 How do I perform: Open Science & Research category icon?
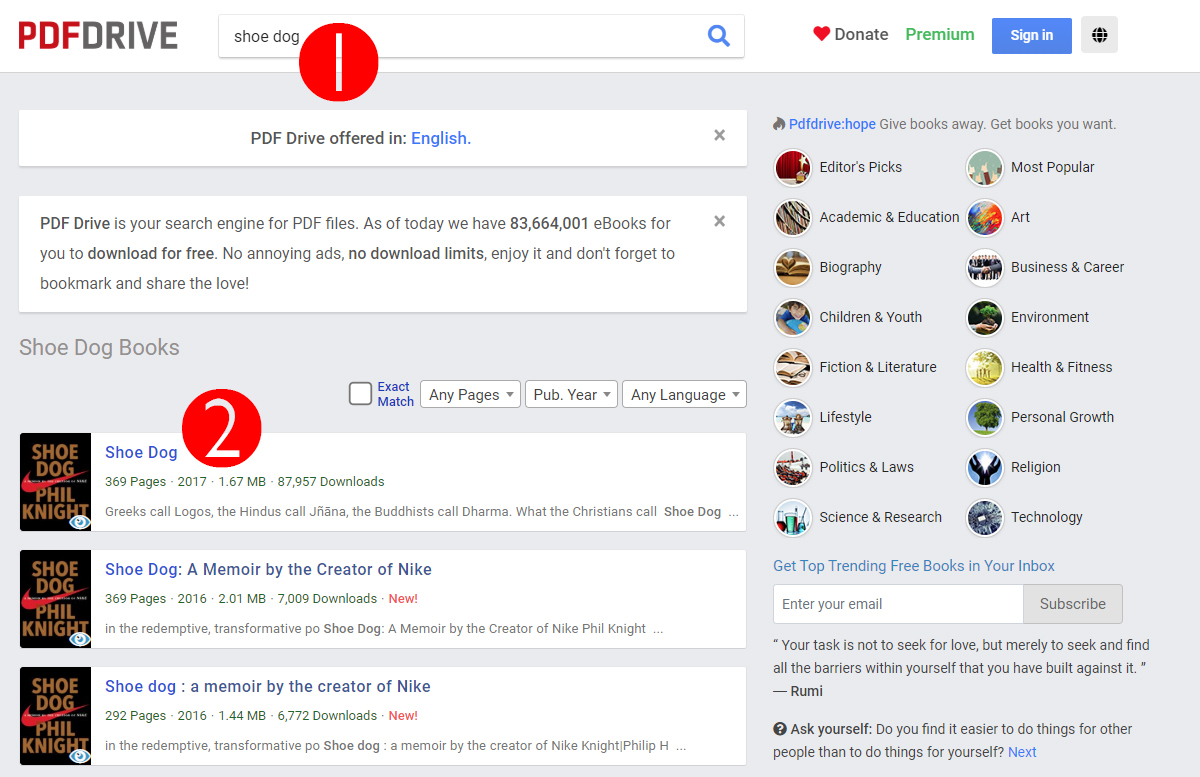(x=793, y=517)
